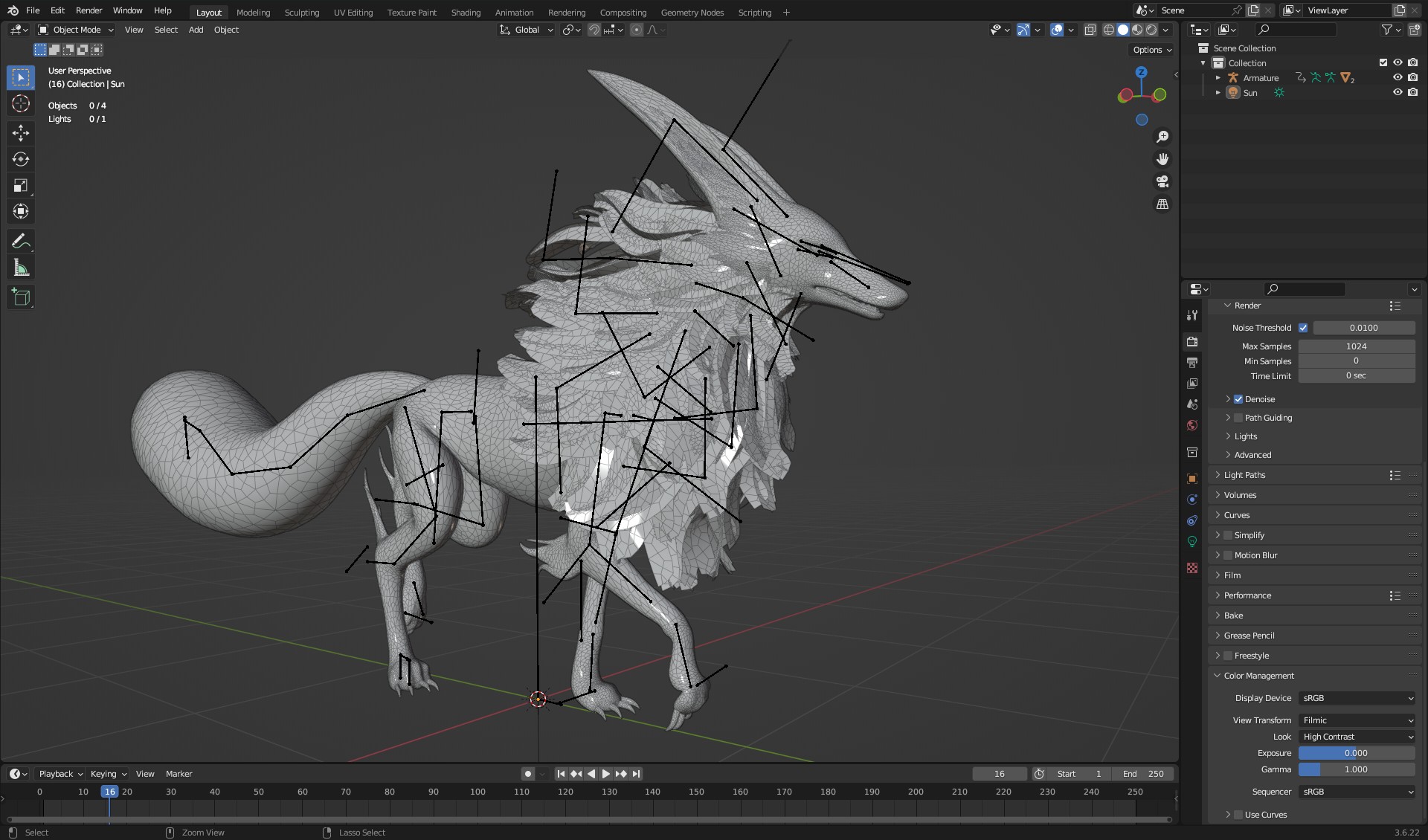The height and width of the screenshot is (840, 1428).
Task: Select the Move tool
Action: [x=21, y=133]
